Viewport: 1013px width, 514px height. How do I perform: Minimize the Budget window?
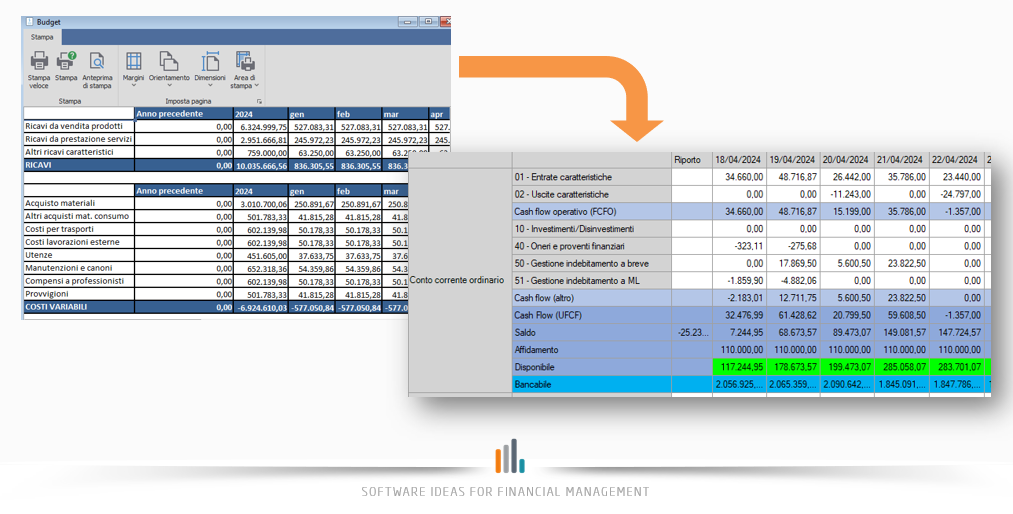[407, 22]
